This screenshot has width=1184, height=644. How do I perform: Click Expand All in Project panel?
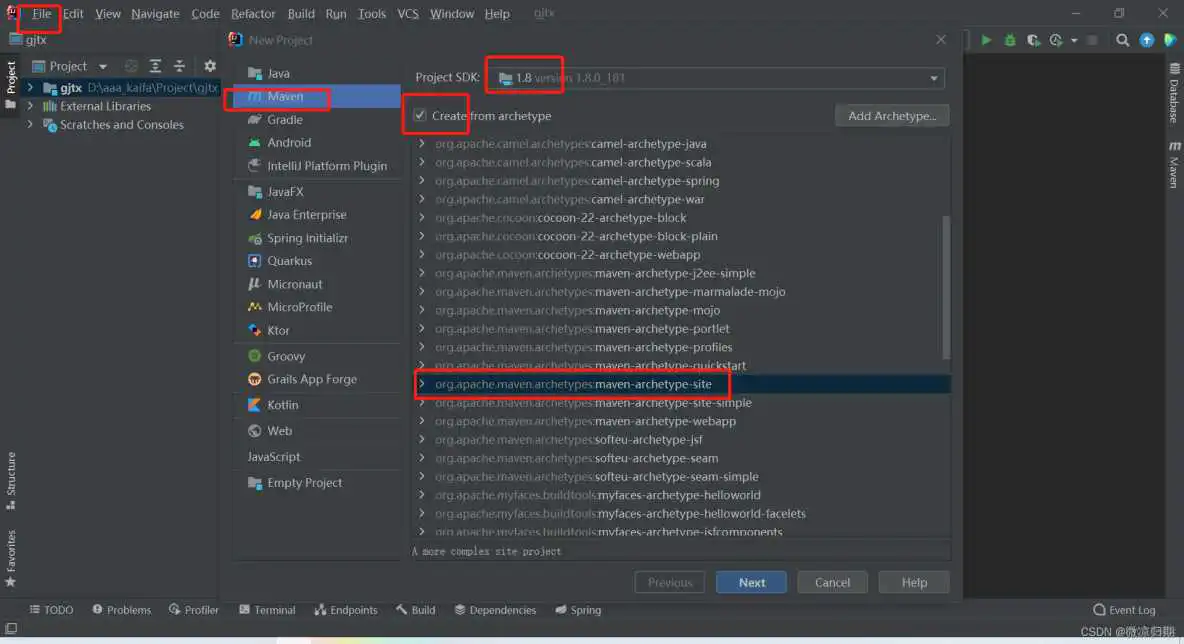(156, 66)
